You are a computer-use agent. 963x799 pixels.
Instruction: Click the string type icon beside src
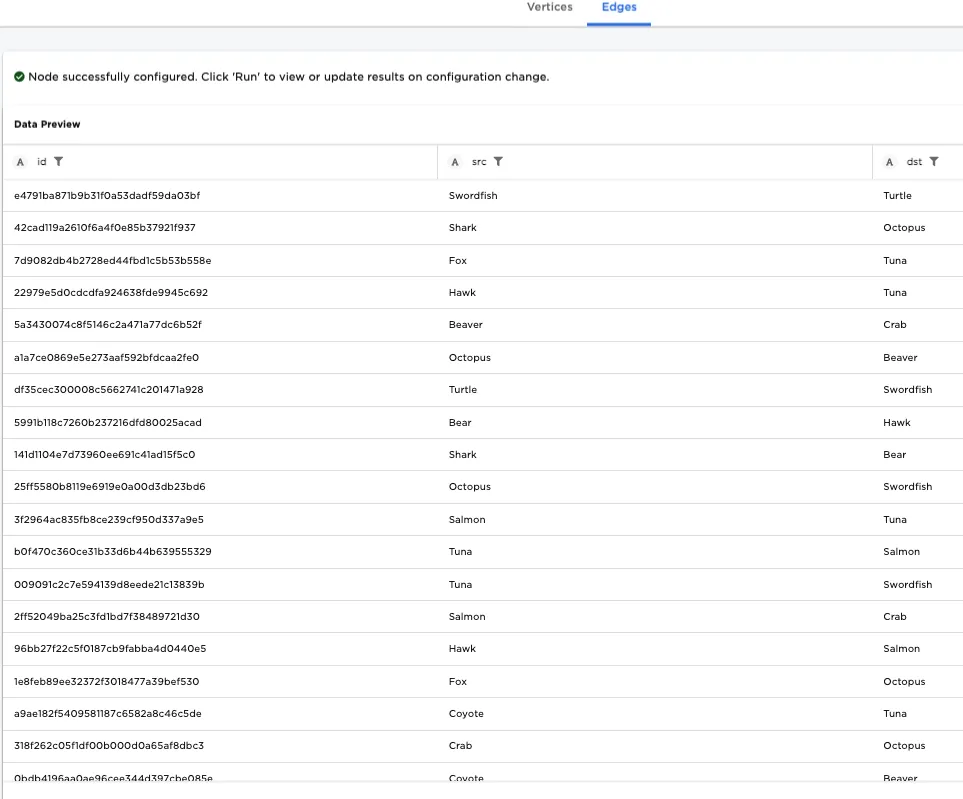(x=455, y=162)
